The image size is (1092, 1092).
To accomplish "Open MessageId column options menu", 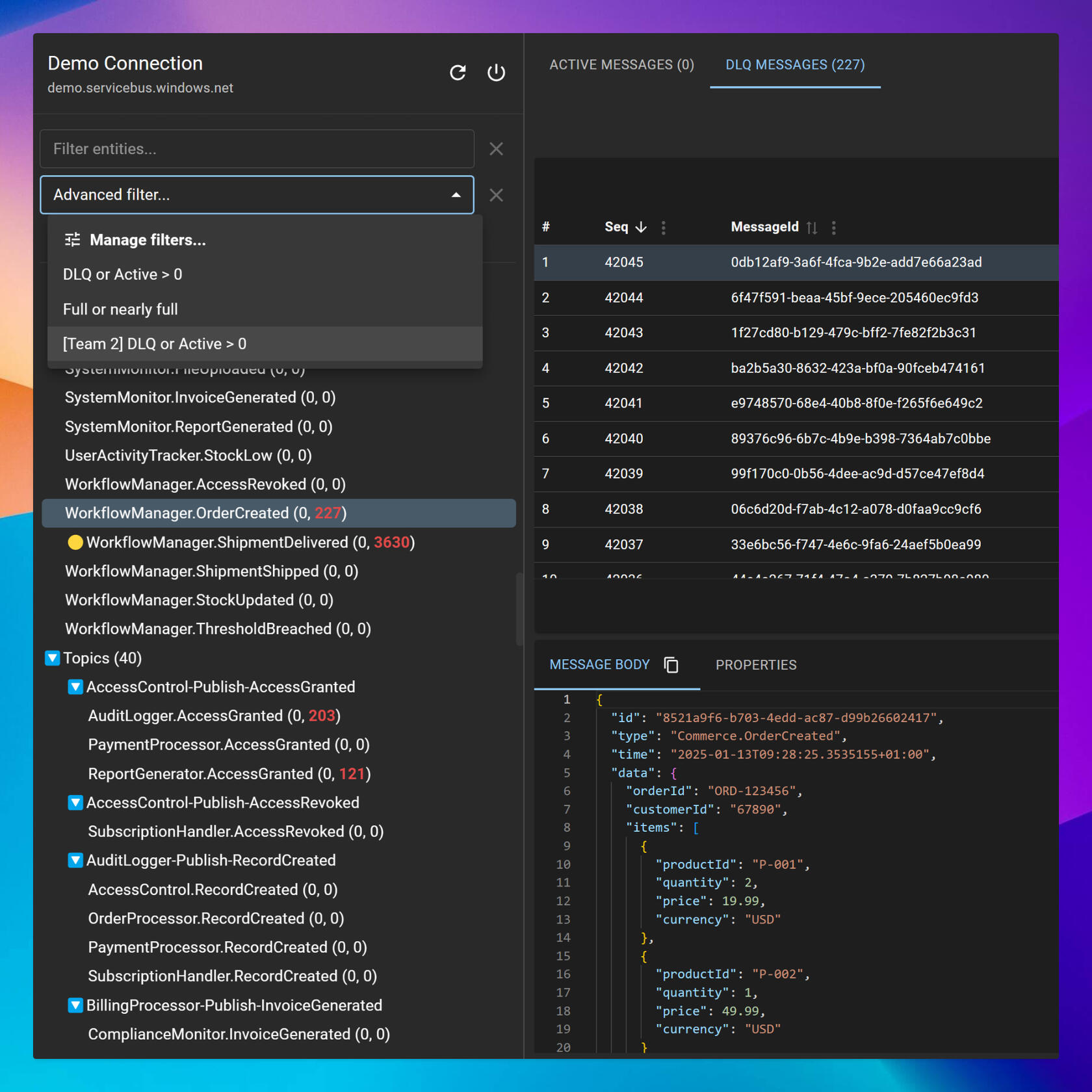I will point(833,227).
